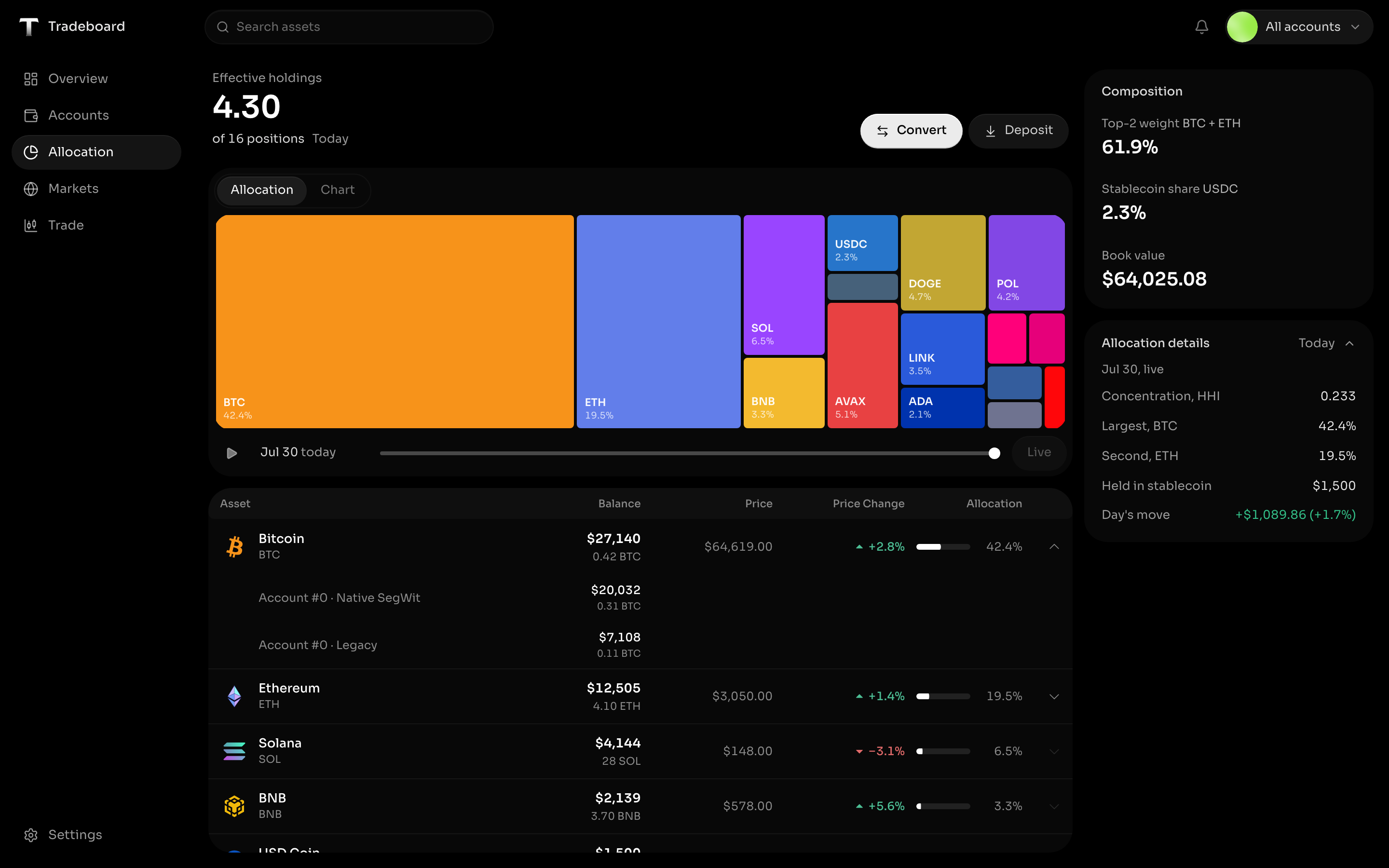
Task: Select the USDC treemap tile
Action: [863, 243]
